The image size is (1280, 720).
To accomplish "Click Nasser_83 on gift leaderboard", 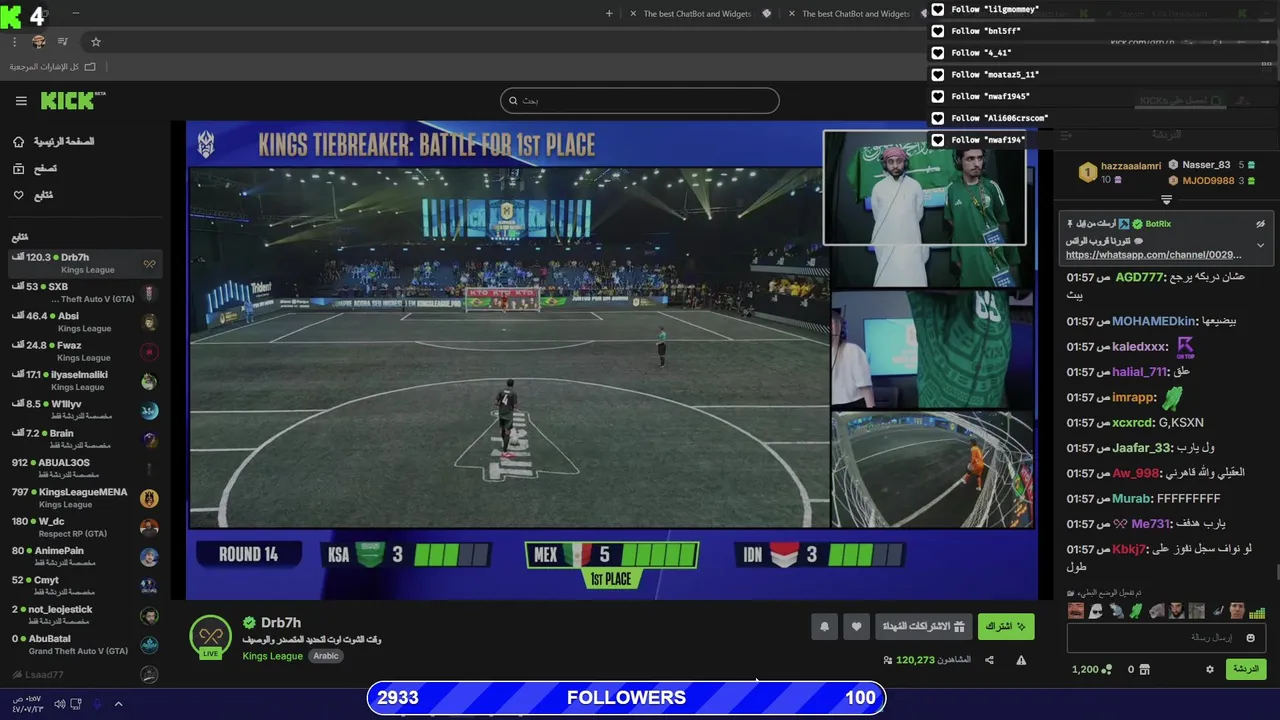I will tap(1206, 165).
